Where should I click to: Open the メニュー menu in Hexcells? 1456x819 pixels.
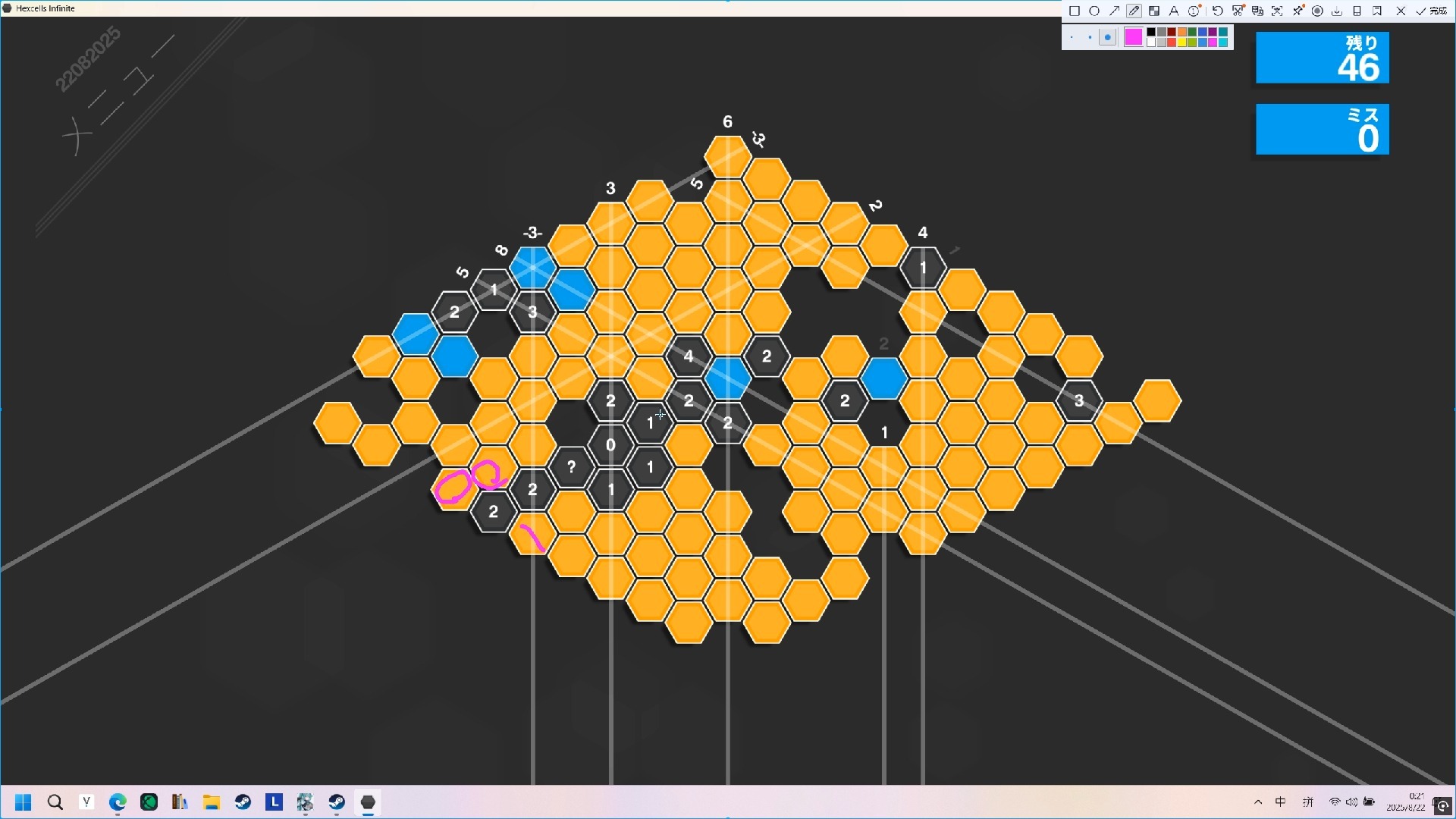118,95
